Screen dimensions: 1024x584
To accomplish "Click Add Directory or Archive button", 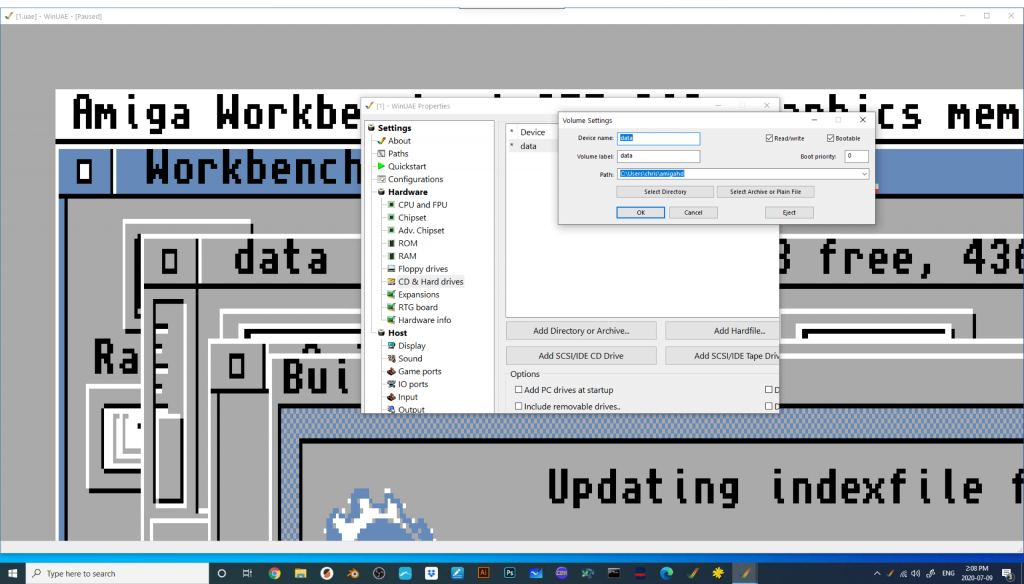I will click(x=581, y=331).
